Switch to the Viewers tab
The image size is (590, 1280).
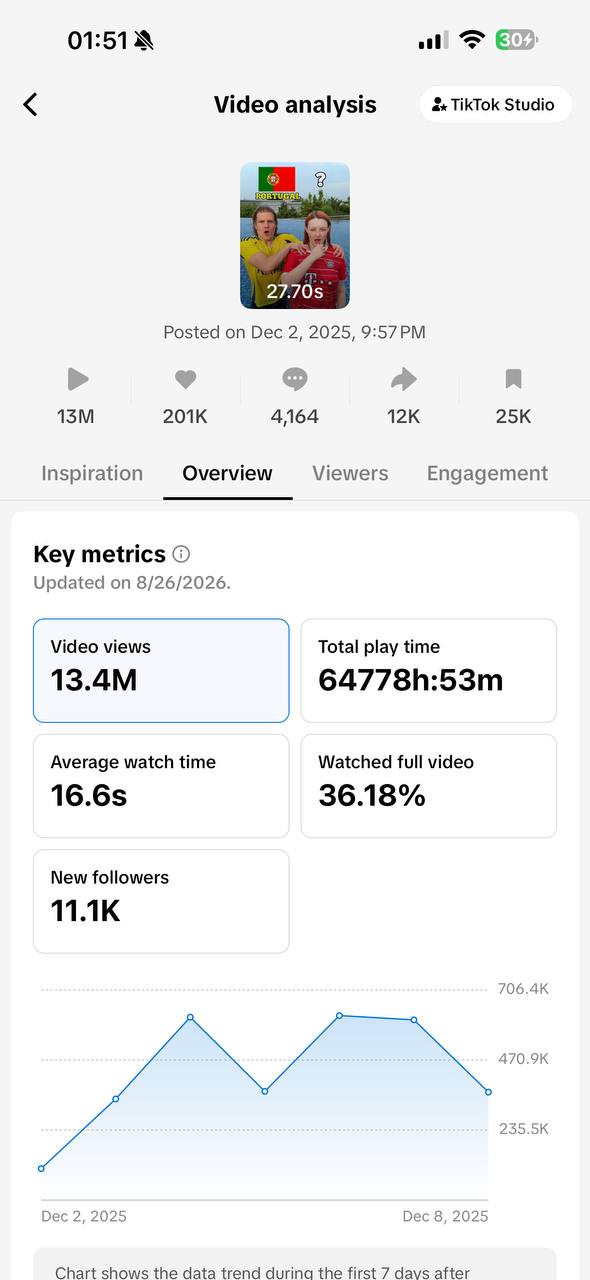click(350, 473)
